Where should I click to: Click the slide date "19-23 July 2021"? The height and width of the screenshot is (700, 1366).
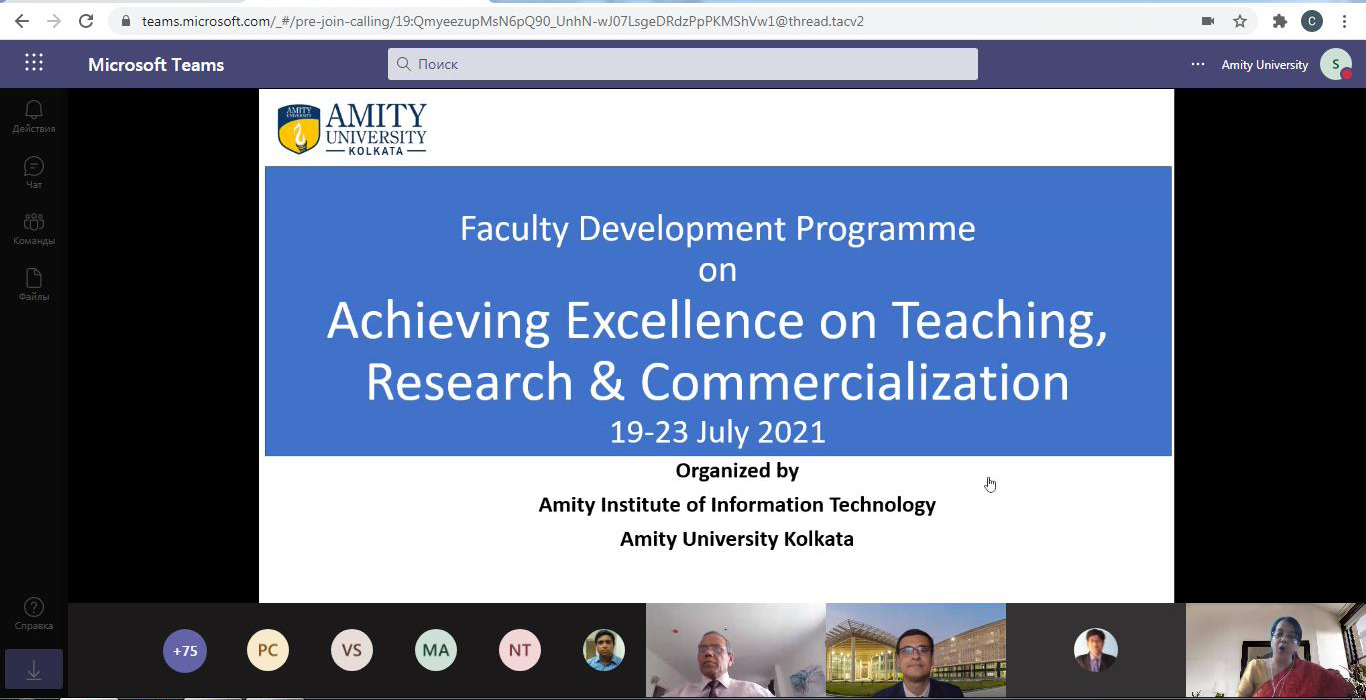point(718,432)
